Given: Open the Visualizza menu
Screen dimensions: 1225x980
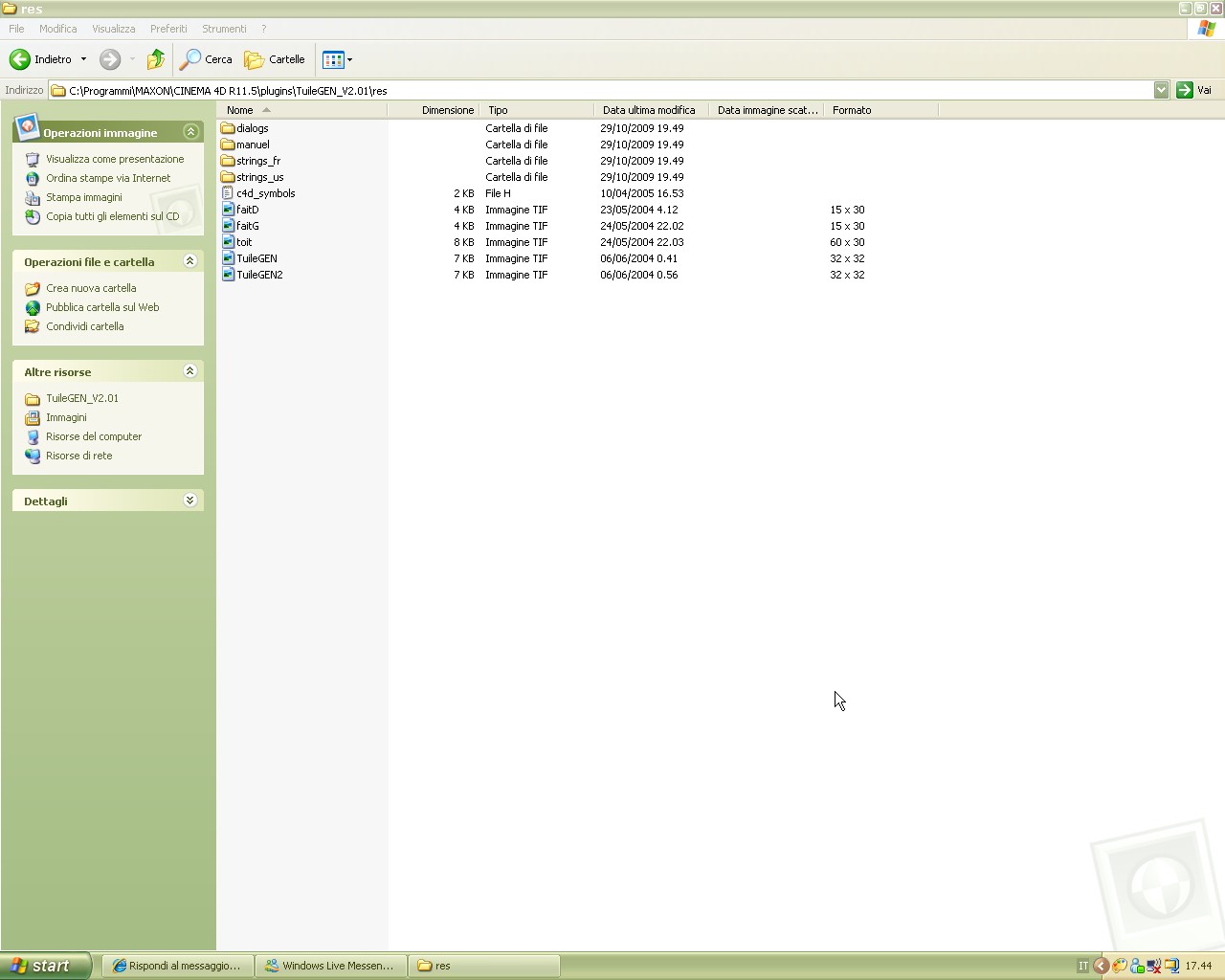Looking at the screenshot, I should point(113,29).
